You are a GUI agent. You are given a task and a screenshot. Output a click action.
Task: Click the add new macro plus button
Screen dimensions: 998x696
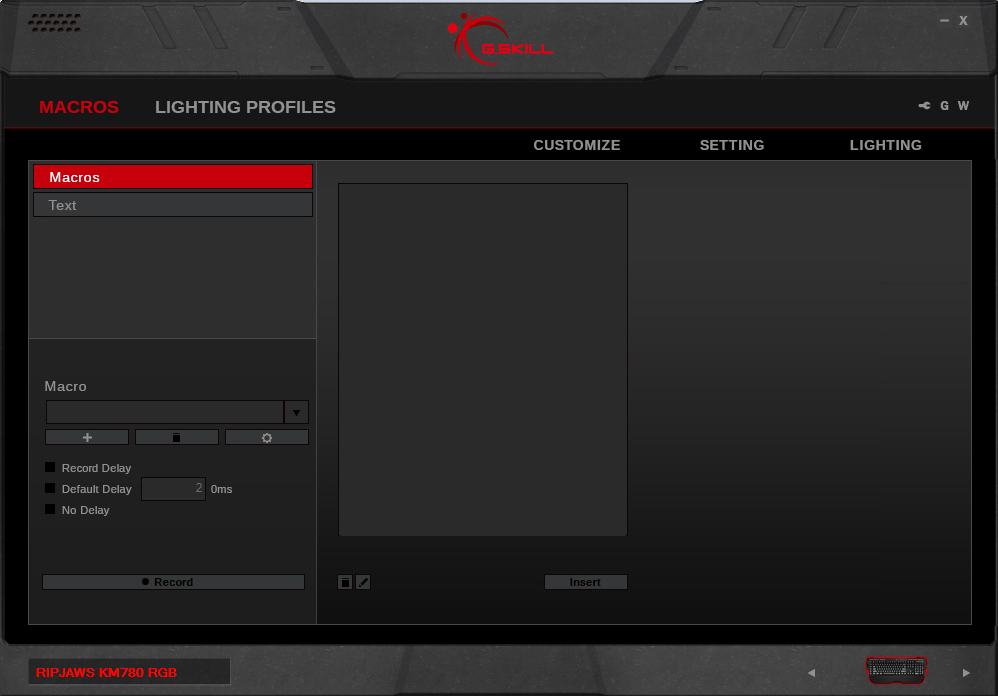coord(87,438)
